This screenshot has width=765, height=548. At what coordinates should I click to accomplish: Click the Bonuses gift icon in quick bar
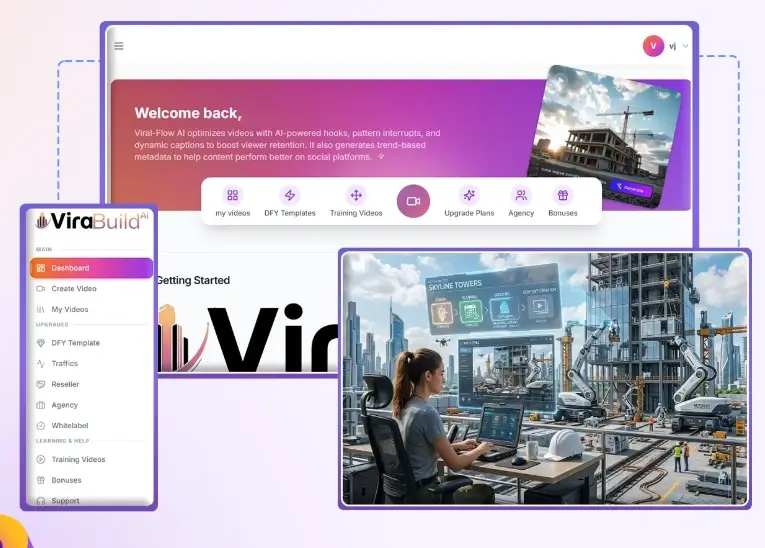click(563, 195)
